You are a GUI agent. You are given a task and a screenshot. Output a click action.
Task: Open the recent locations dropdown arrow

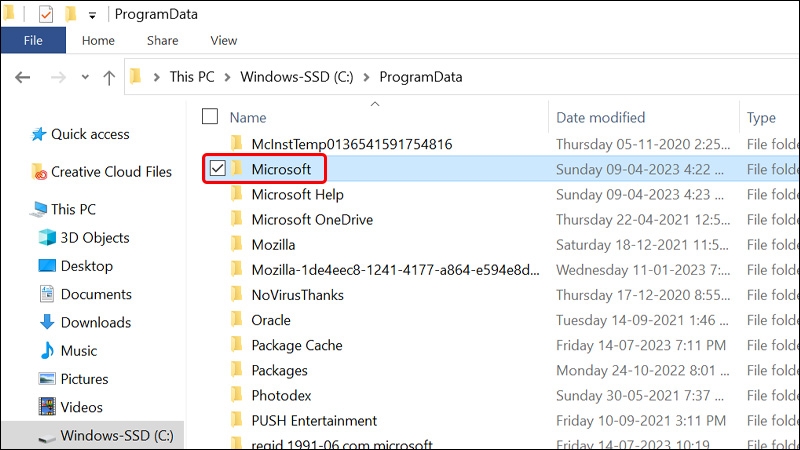85,78
